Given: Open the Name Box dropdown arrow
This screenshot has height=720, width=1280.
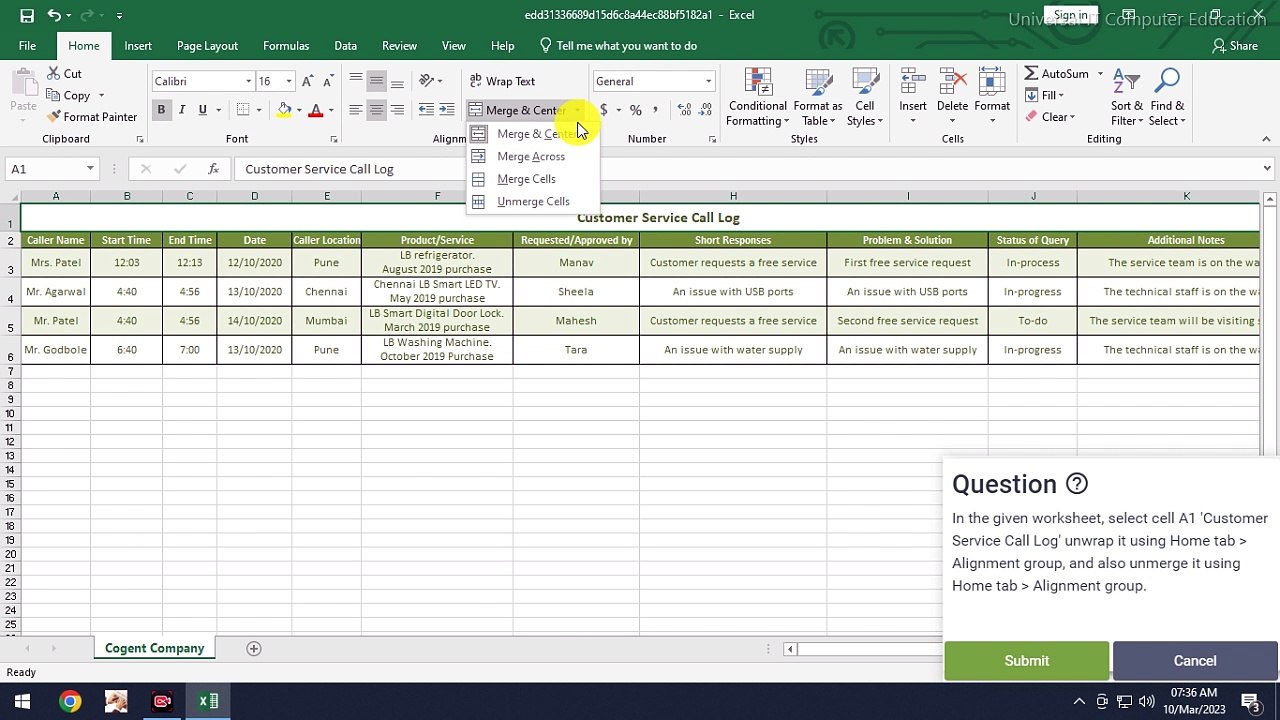Looking at the screenshot, I should click(90, 169).
